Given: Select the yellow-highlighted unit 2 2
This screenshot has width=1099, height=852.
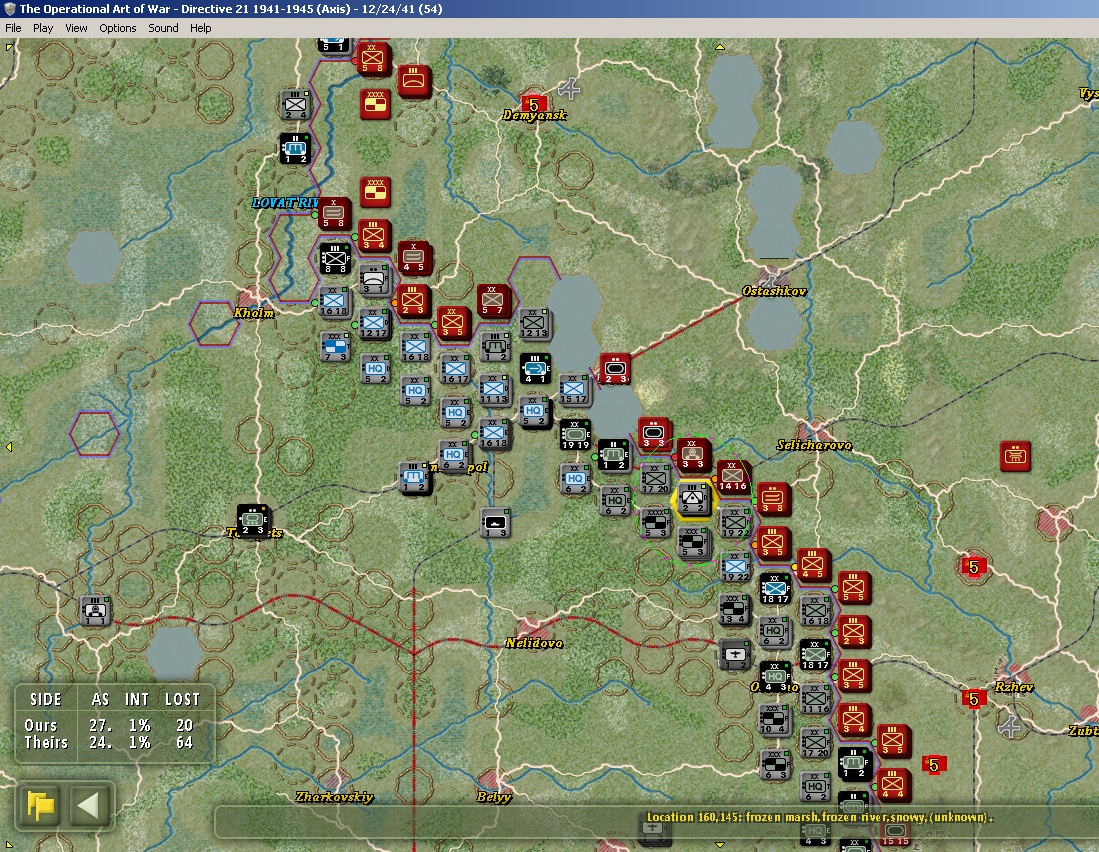Looking at the screenshot, I should click(x=692, y=498).
